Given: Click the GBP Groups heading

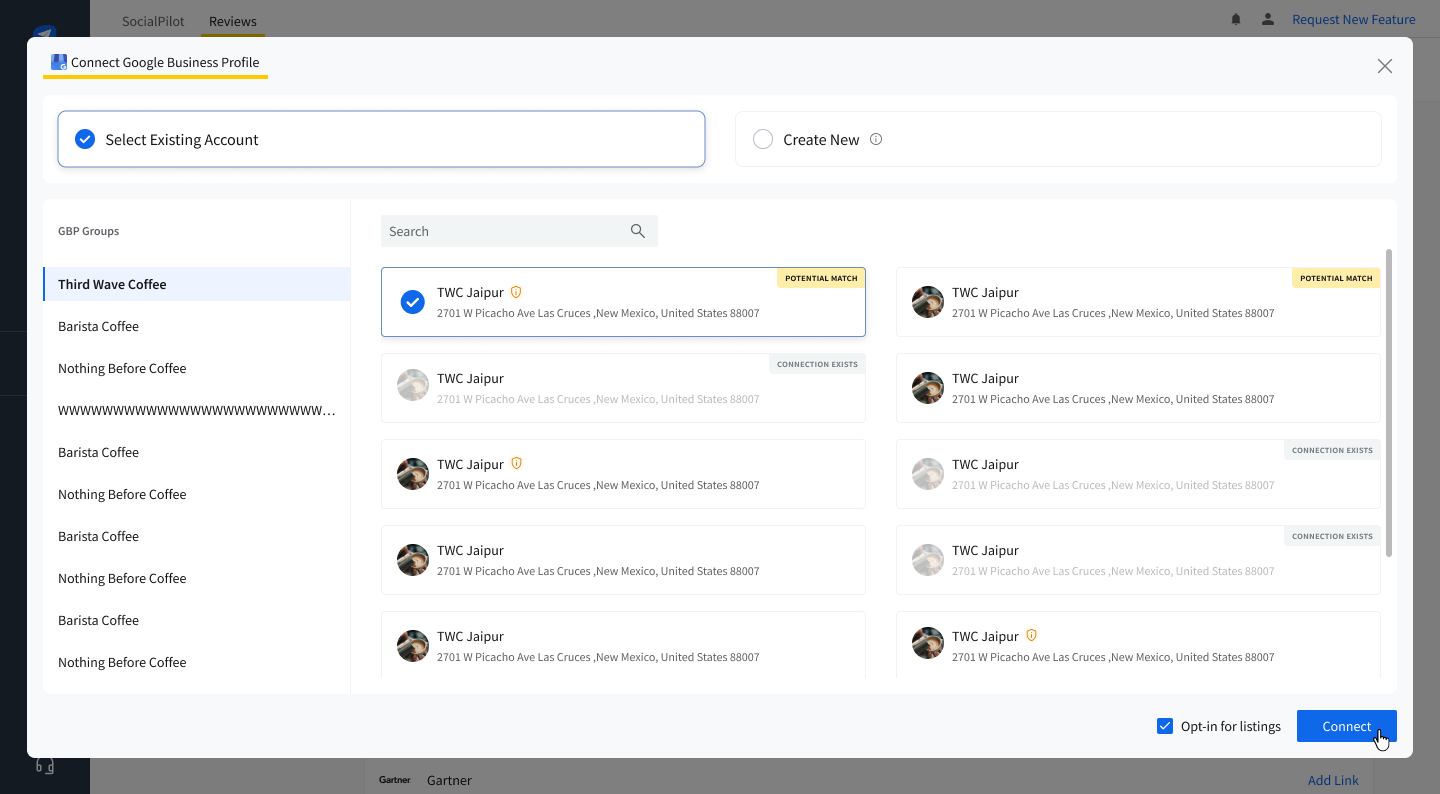Looking at the screenshot, I should pos(88,231).
